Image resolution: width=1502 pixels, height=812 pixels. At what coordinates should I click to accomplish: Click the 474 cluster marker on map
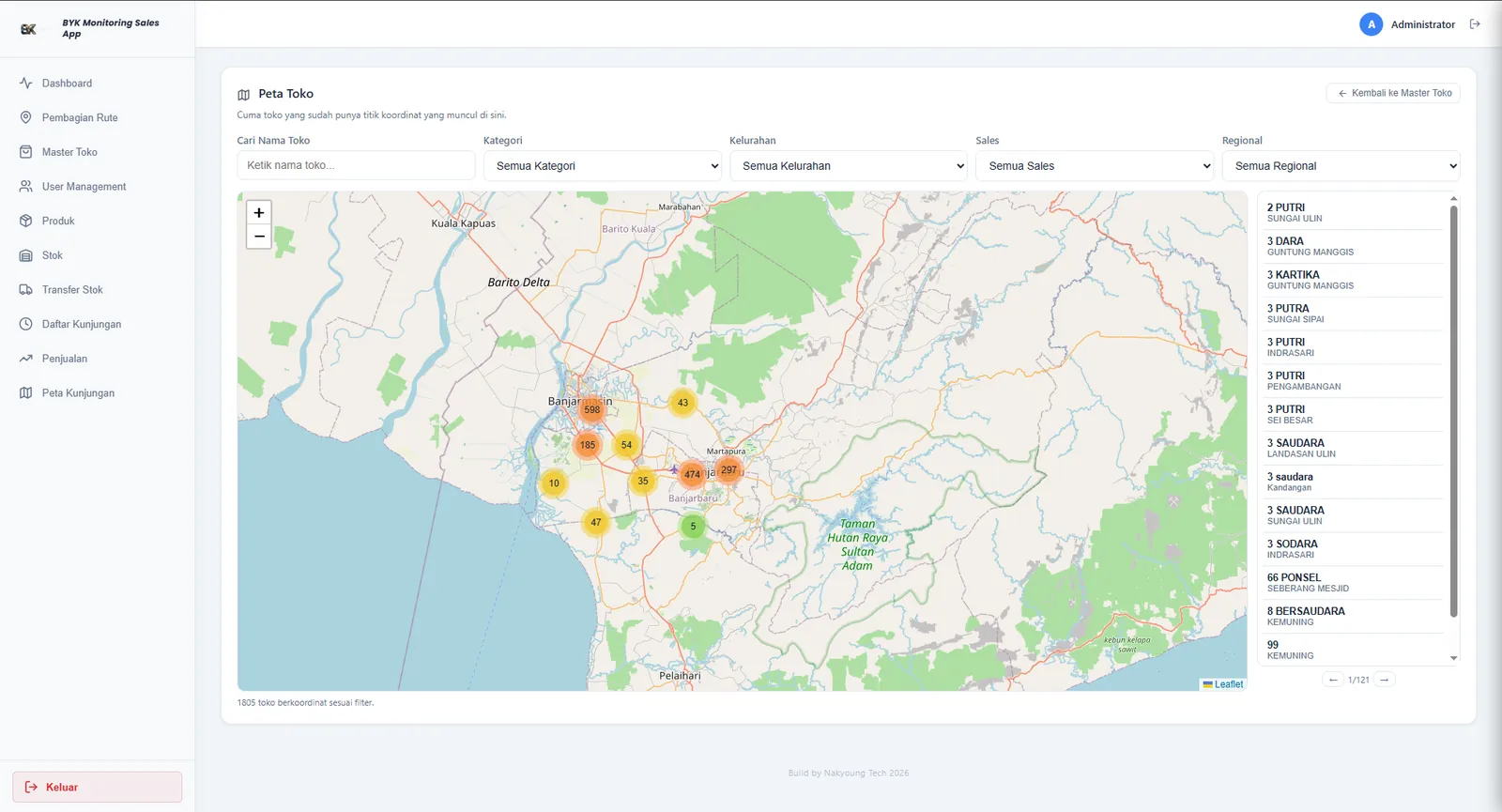point(692,474)
